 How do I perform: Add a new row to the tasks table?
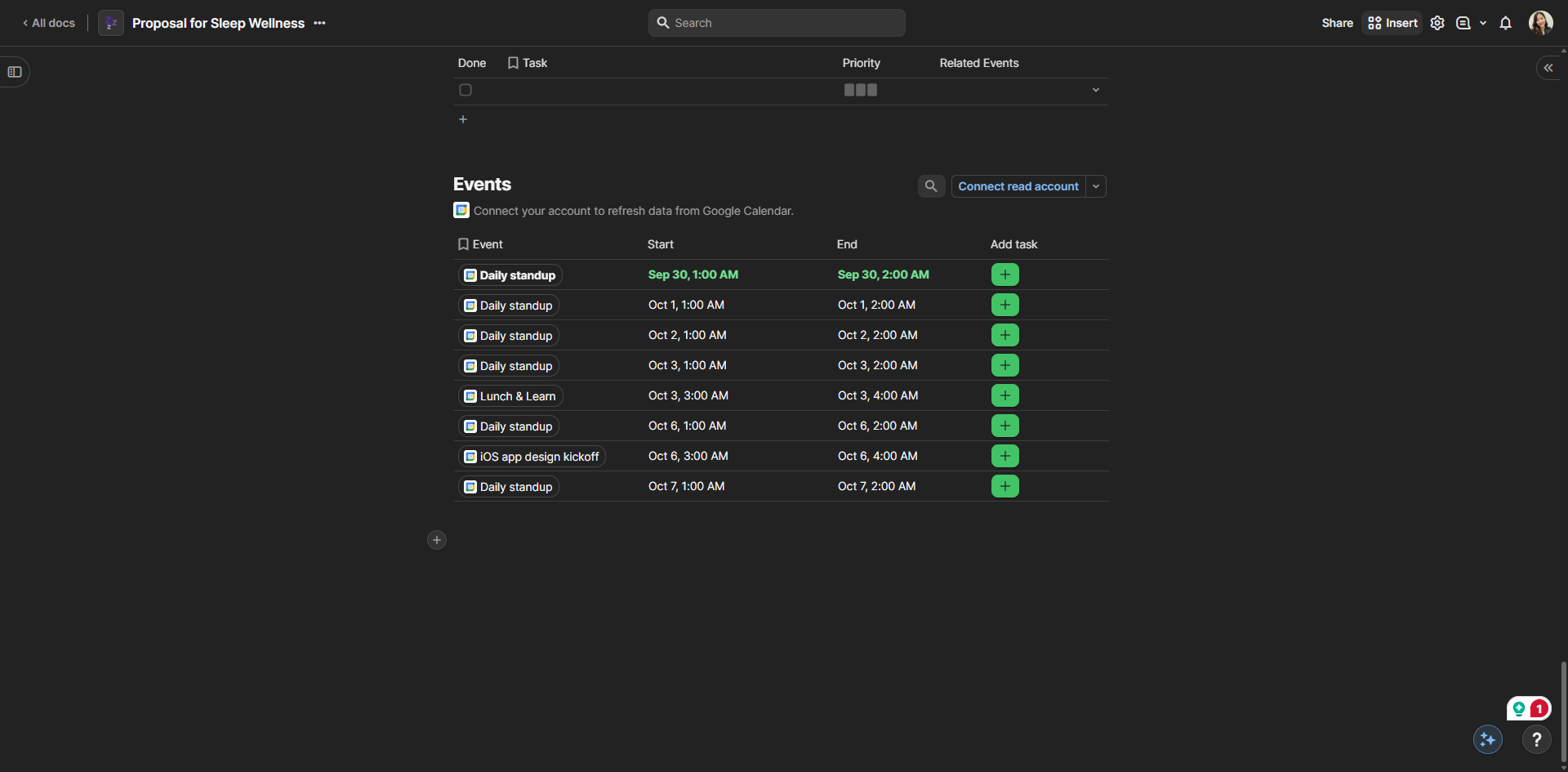(x=463, y=119)
